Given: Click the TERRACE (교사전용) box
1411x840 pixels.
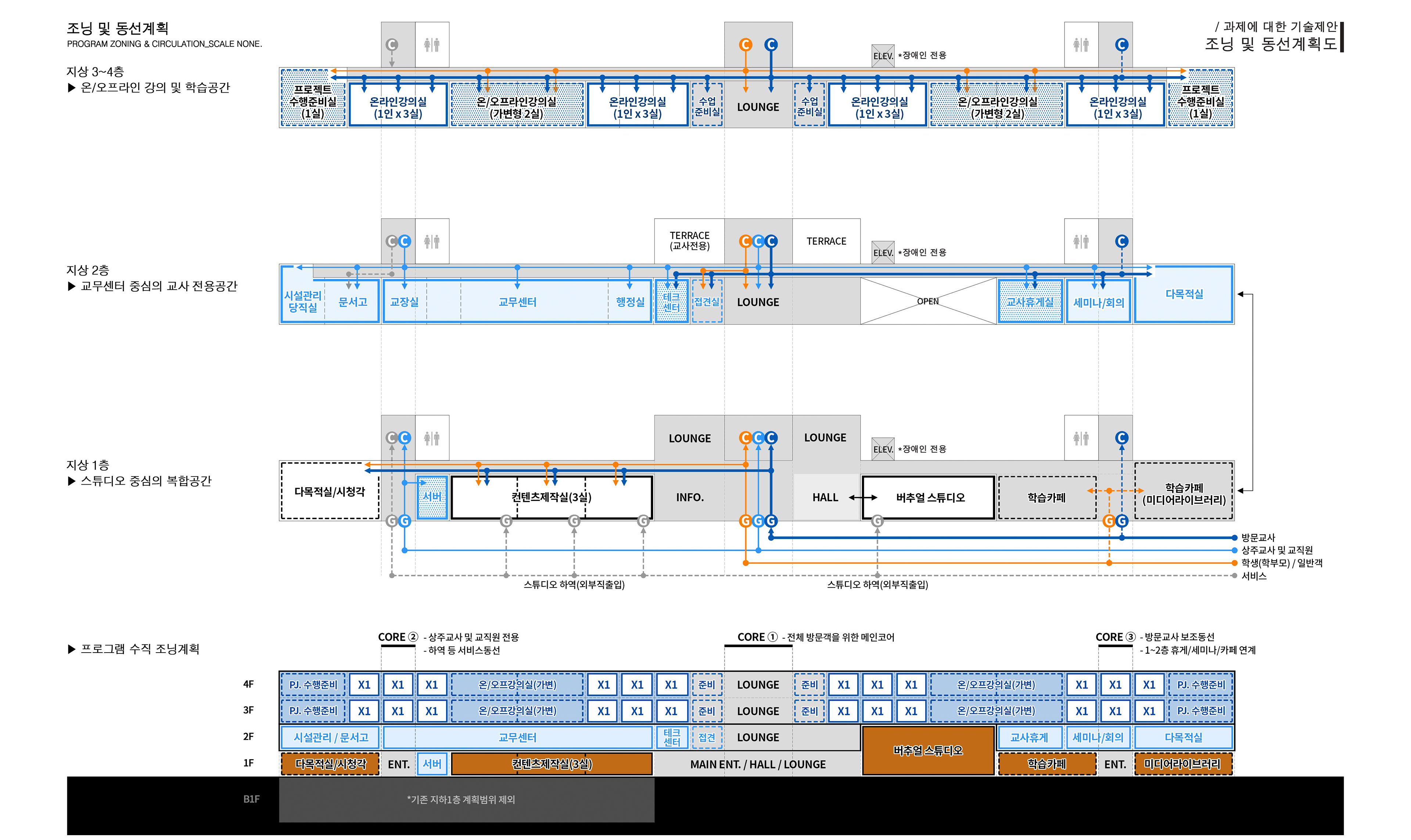Looking at the screenshot, I should (x=689, y=241).
